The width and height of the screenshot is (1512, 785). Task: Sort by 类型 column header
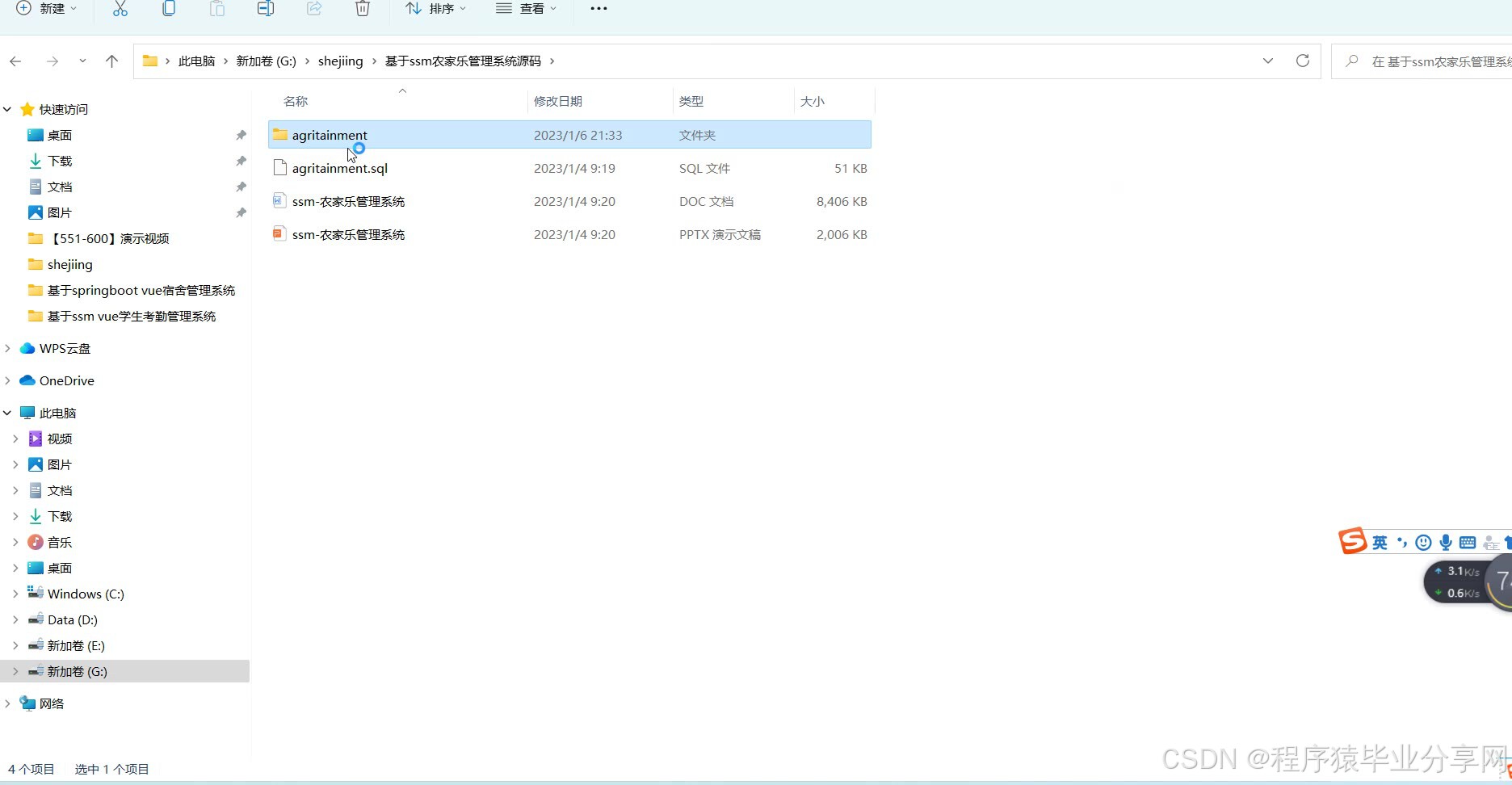(x=691, y=101)
